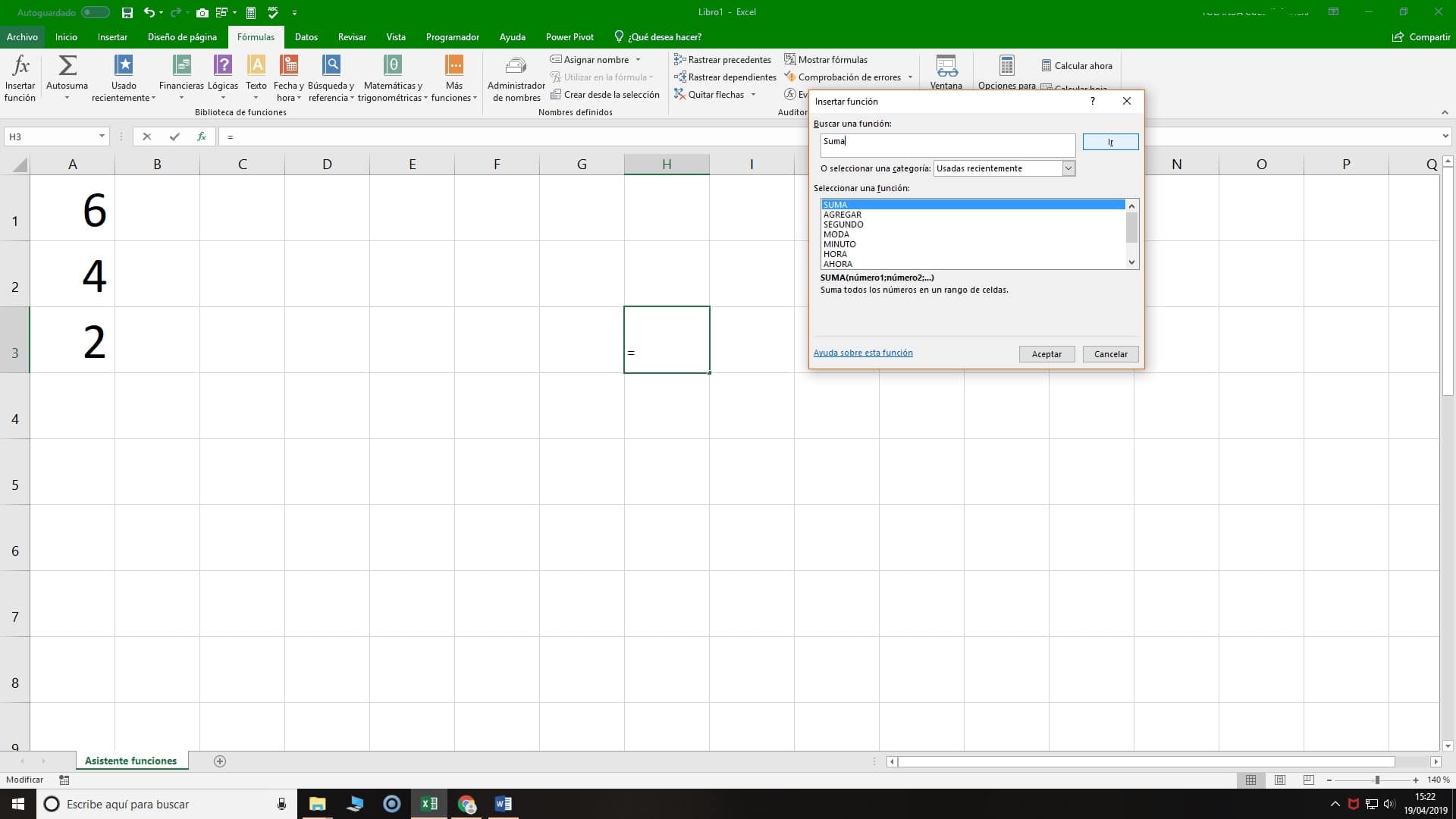Collapse the ribbon with the chevron

coord(1445,112)
